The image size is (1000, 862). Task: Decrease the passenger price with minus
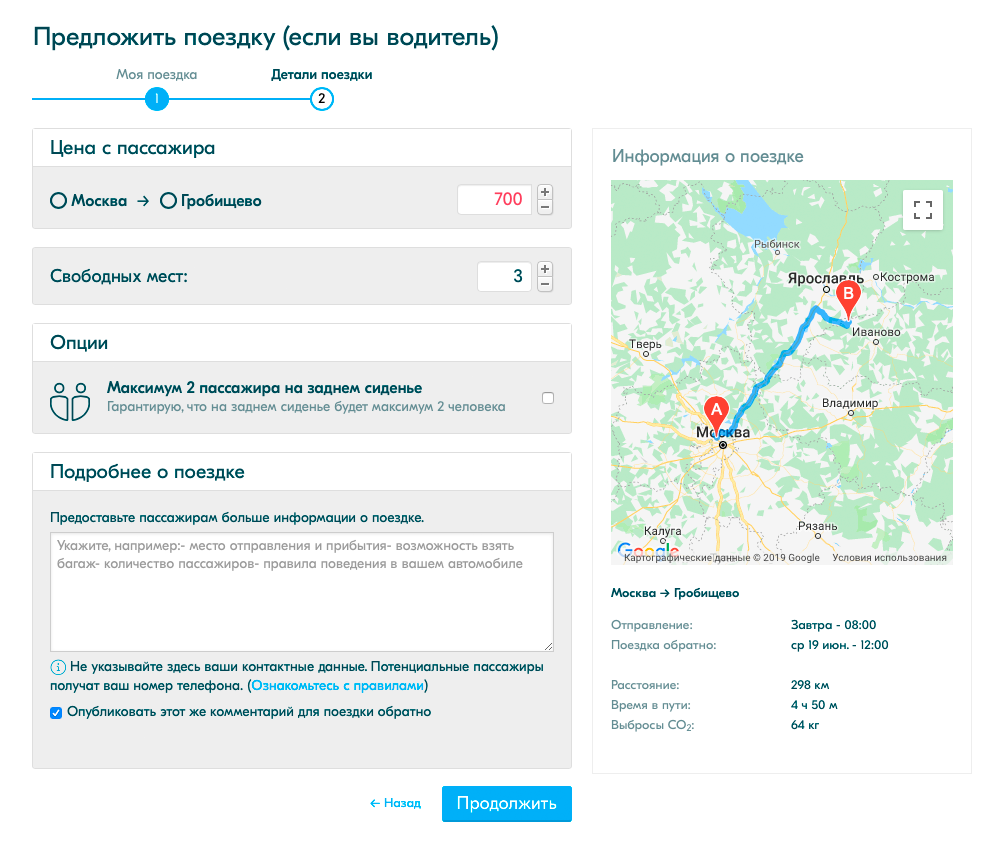click(x=545, y=207)
